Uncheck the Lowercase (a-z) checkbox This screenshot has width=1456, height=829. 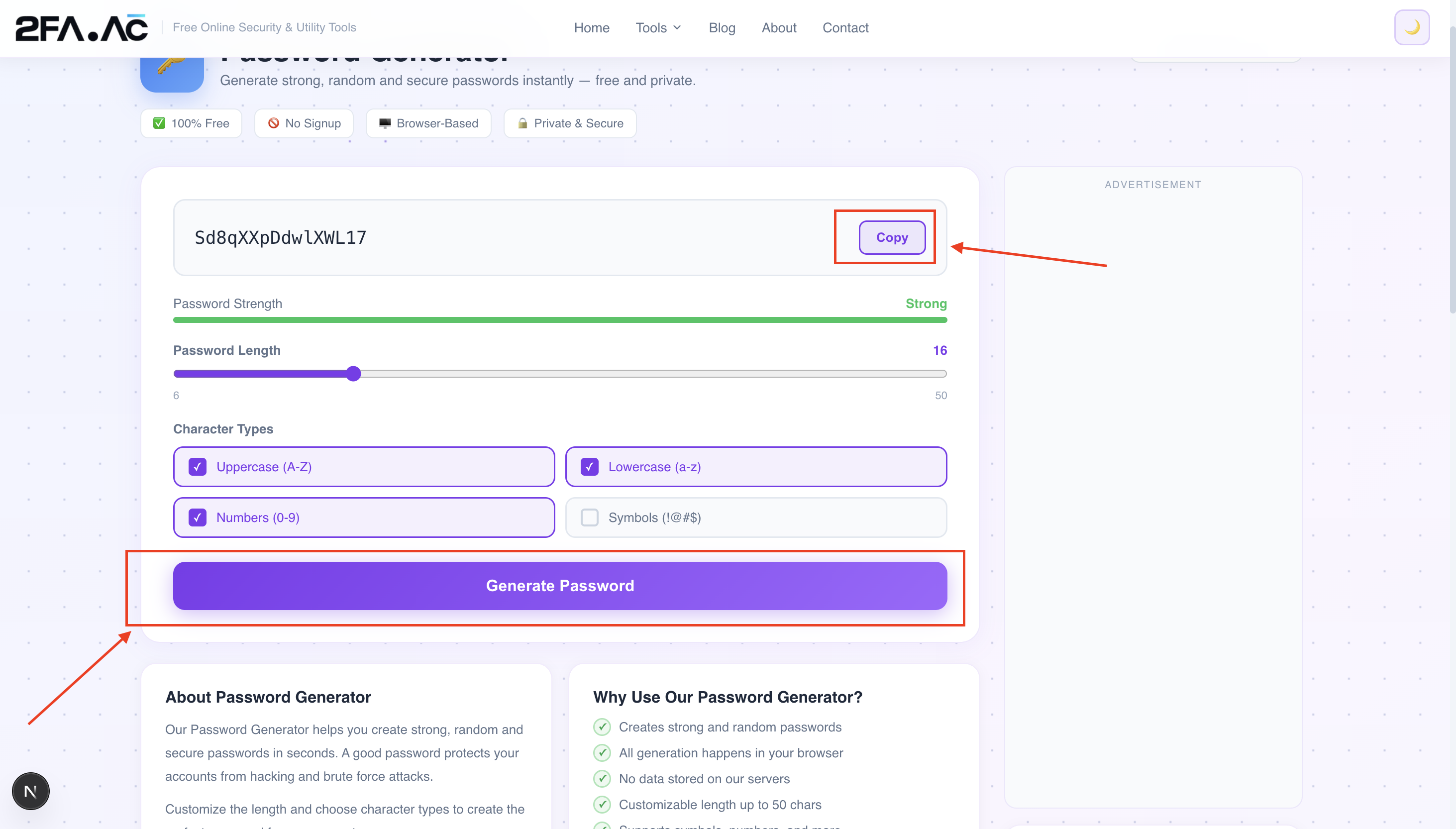(589, 467)
